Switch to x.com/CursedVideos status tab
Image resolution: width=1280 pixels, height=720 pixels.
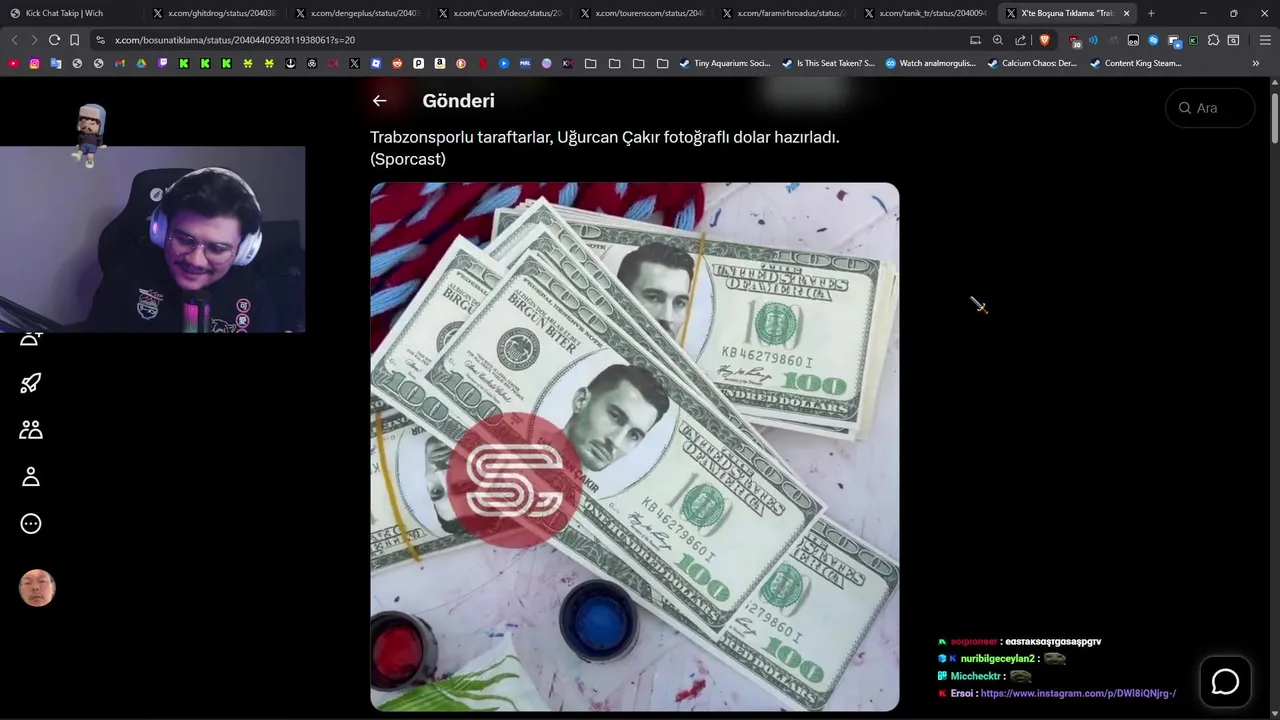pyautogui.click(x=499, y=13)
